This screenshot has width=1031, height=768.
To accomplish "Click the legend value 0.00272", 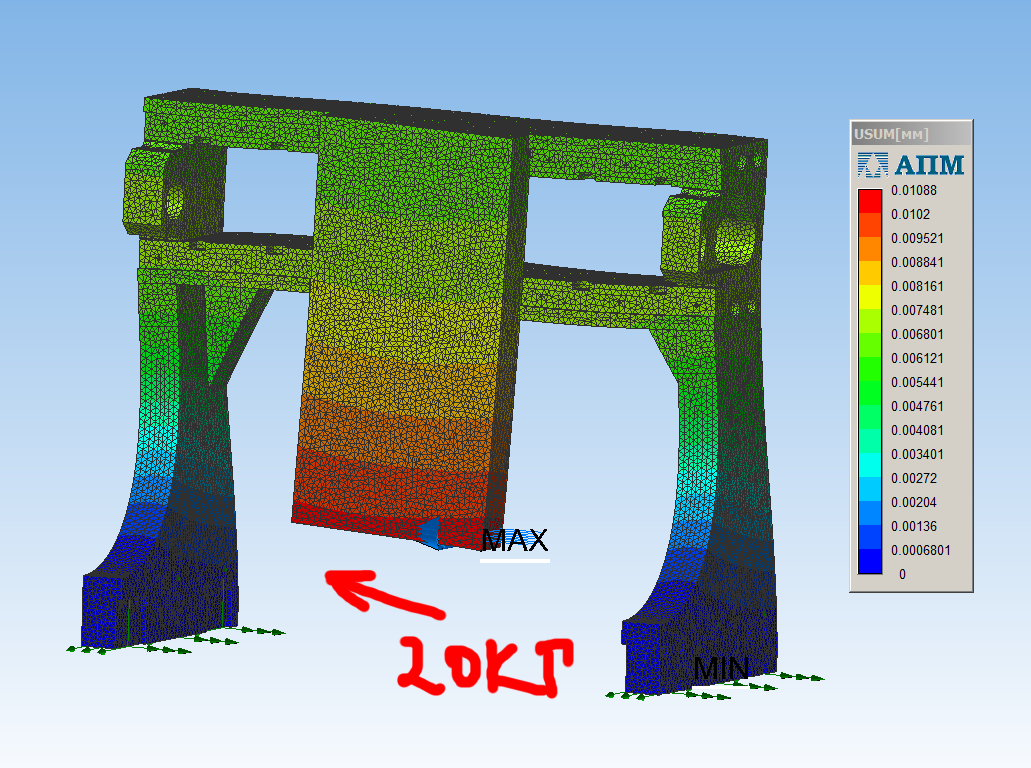I will [914, 479].
